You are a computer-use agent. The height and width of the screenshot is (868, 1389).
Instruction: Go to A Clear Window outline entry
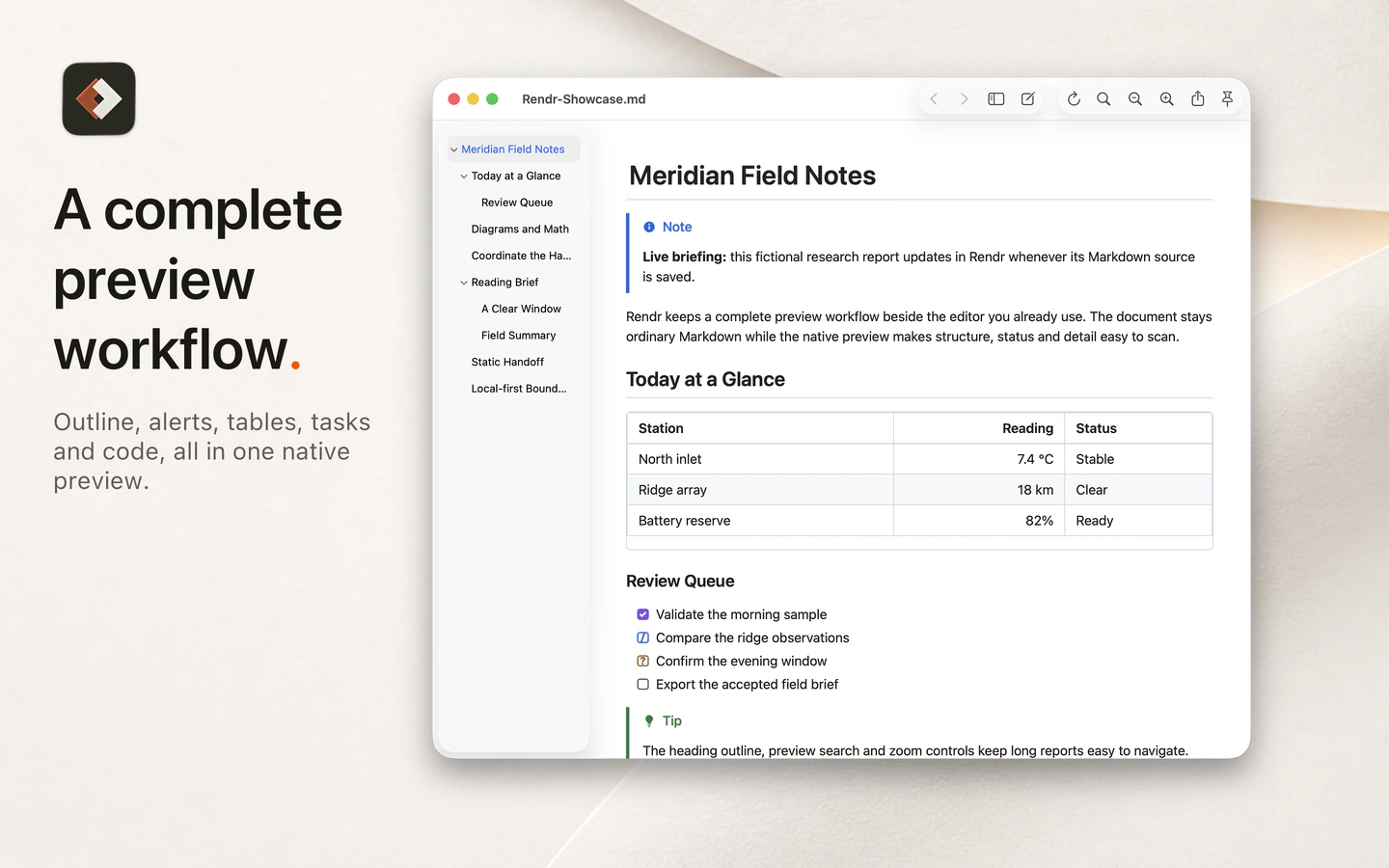(x=521, y=309)
